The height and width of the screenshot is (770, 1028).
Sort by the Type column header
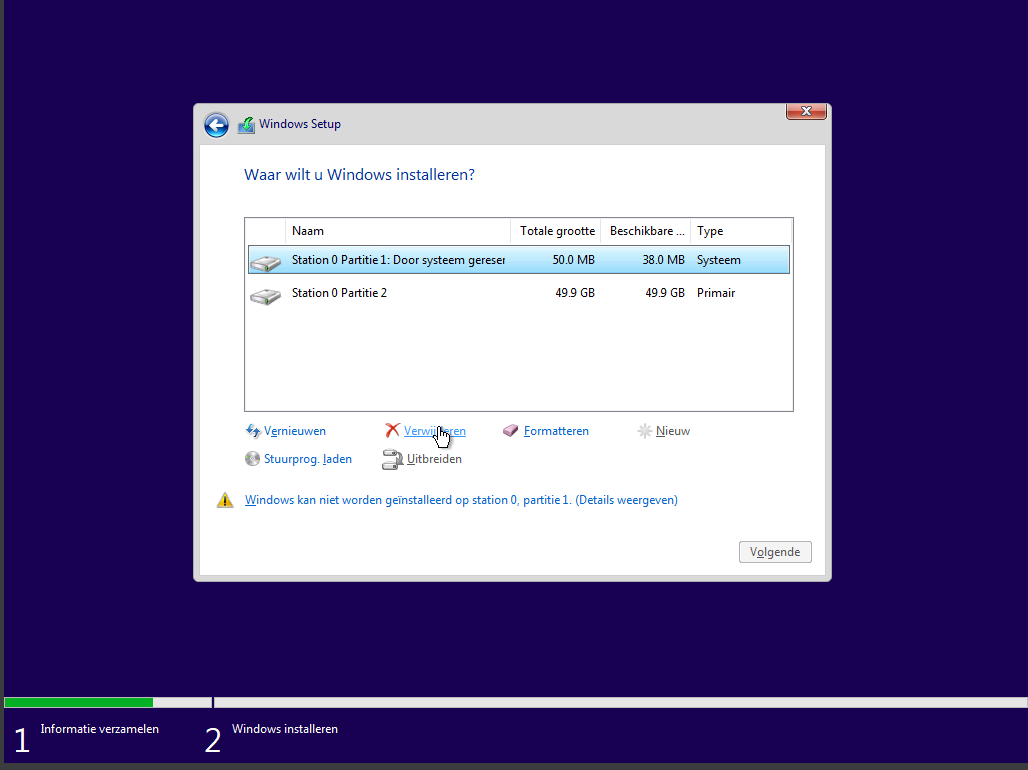(x=741, y=231)
